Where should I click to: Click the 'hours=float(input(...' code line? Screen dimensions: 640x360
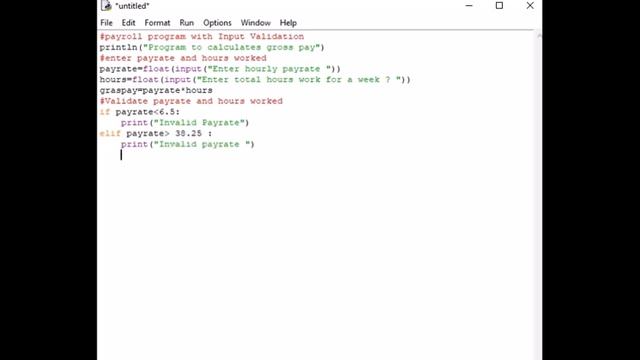pyautogui.click(x=255, y=80)
